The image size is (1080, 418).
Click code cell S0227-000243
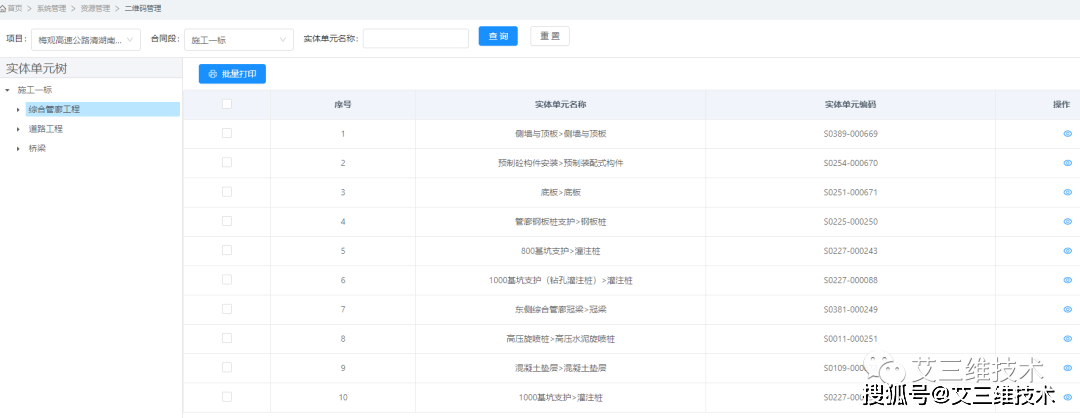851,251
